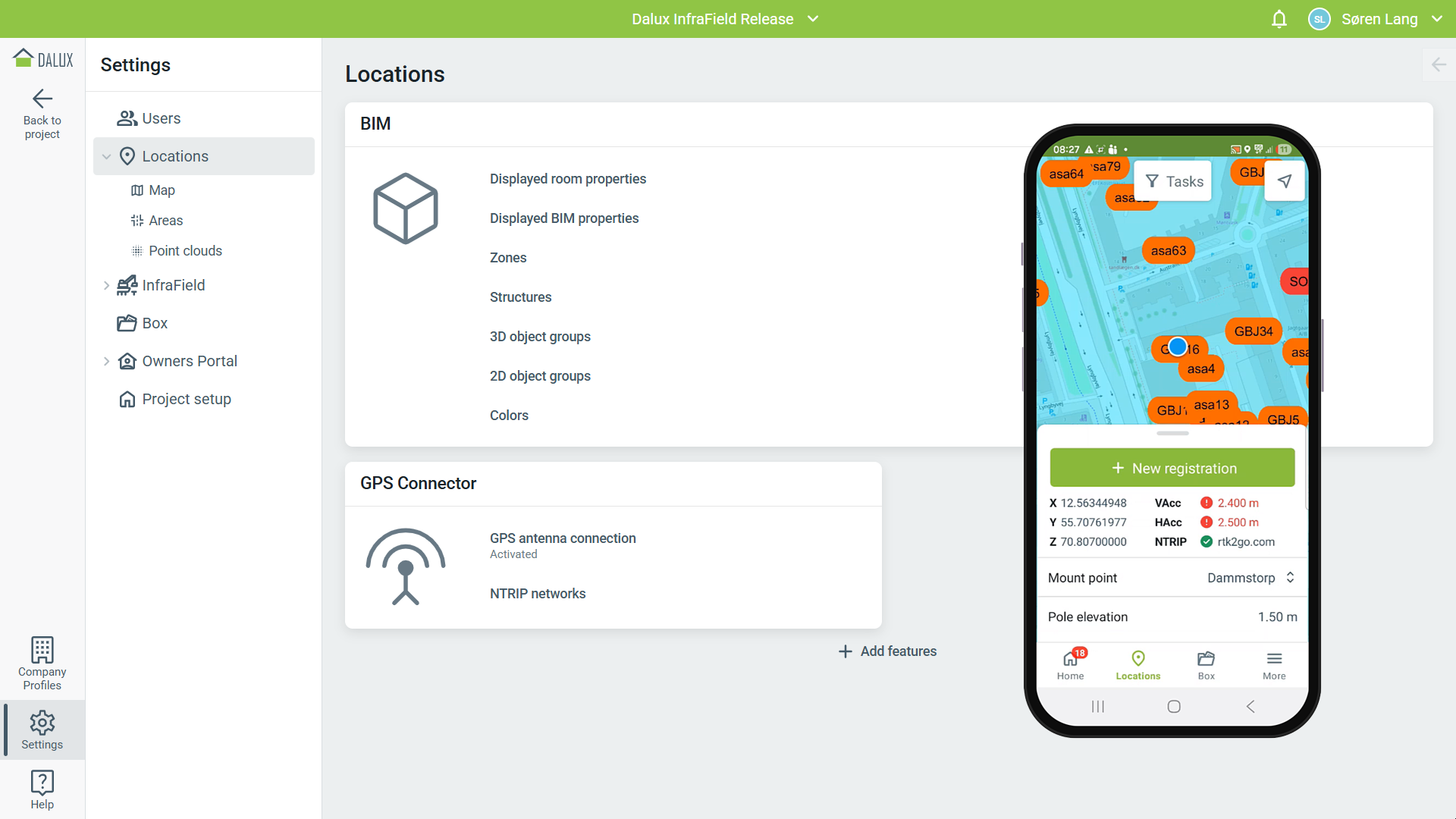
Task: Tap the Home tab on phone
Action: (x=1071, y=665)
